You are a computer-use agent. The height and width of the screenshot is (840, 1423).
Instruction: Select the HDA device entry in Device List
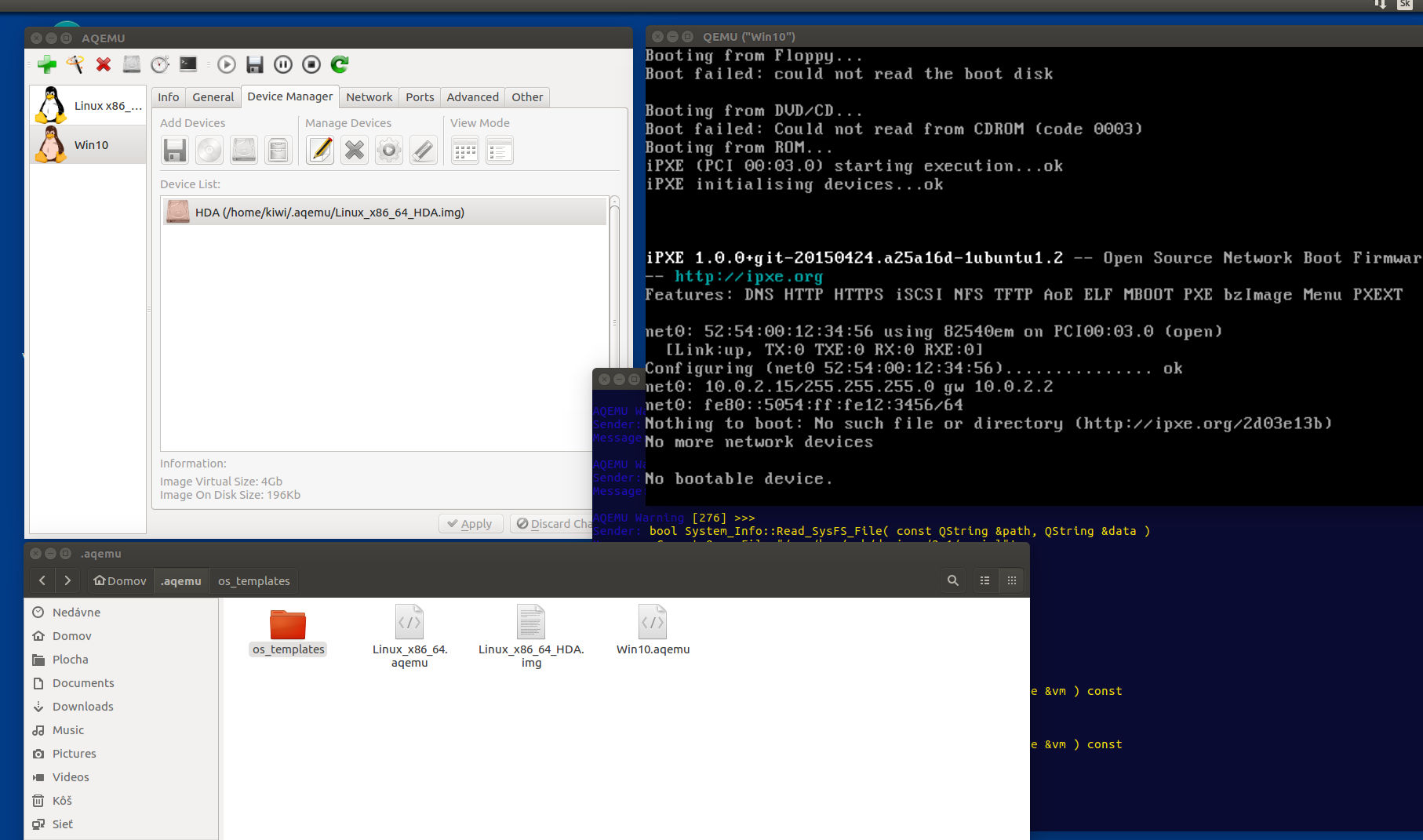(x=384, y=212)
